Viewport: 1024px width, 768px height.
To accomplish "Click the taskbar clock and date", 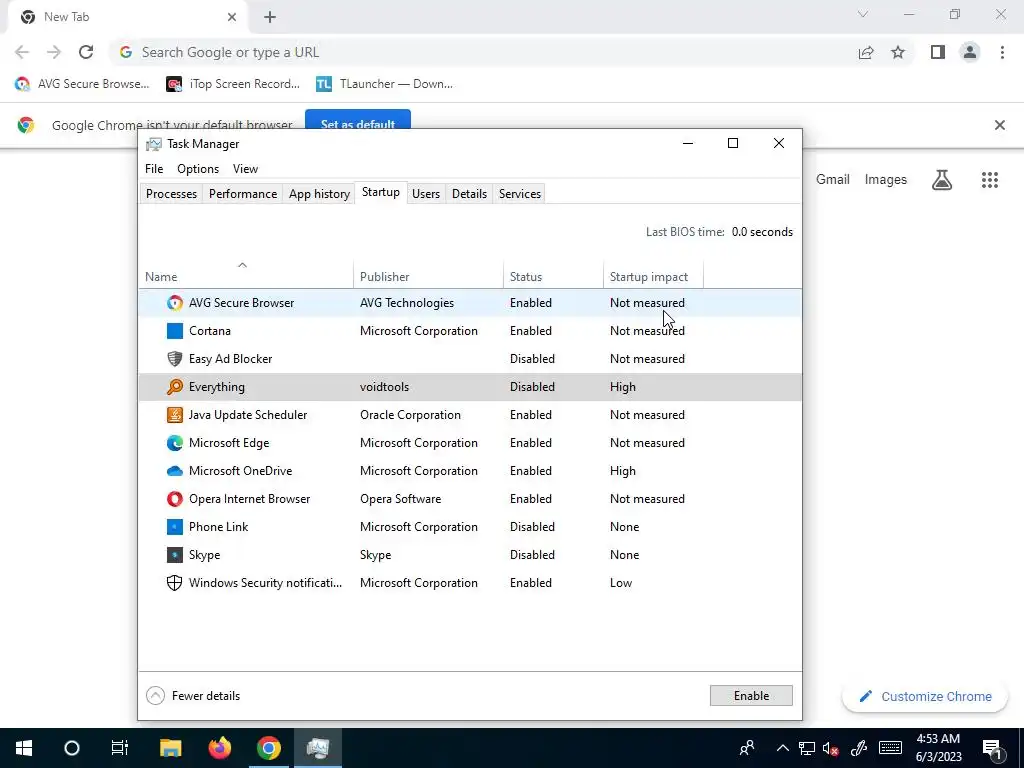I will pyautogui.click(x=938, y=748).
